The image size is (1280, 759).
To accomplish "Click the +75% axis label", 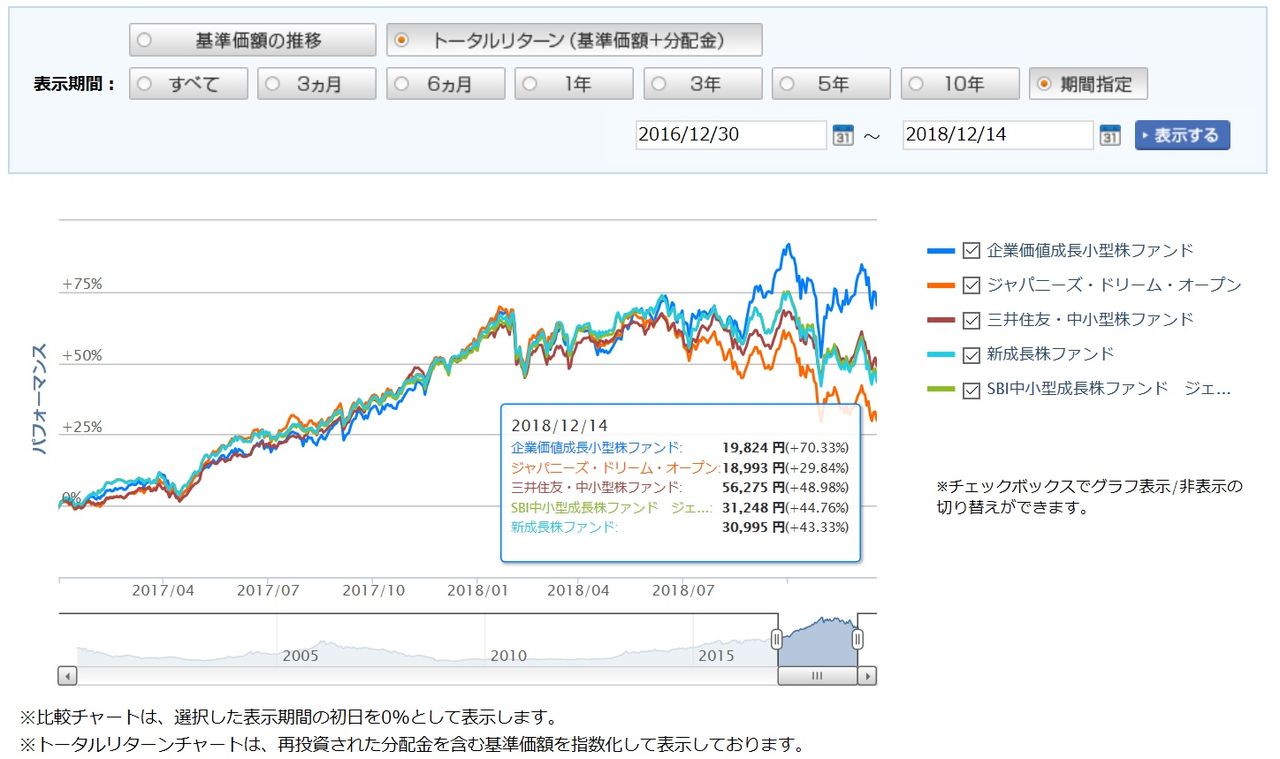I will [x=82, y=284].
